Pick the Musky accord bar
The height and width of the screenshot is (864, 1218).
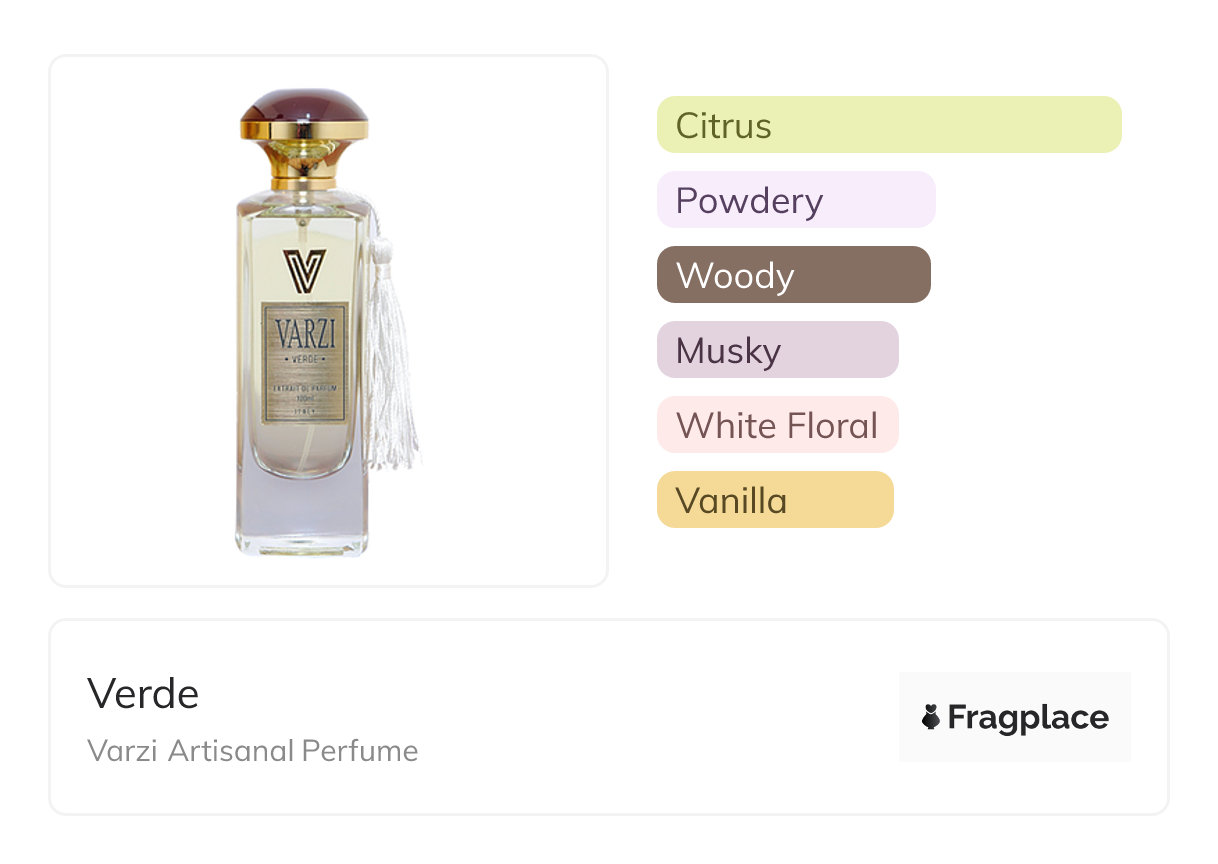click(x=777, y=350)
